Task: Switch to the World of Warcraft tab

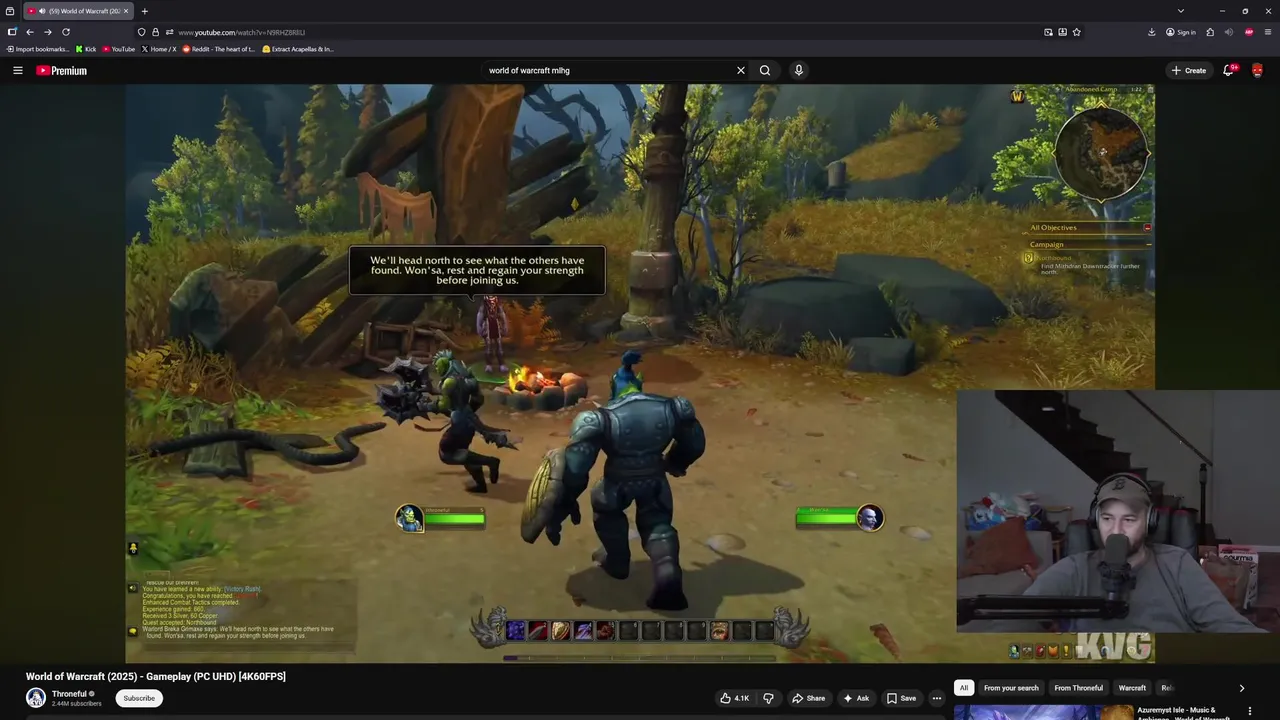Action: pos(78,11)
